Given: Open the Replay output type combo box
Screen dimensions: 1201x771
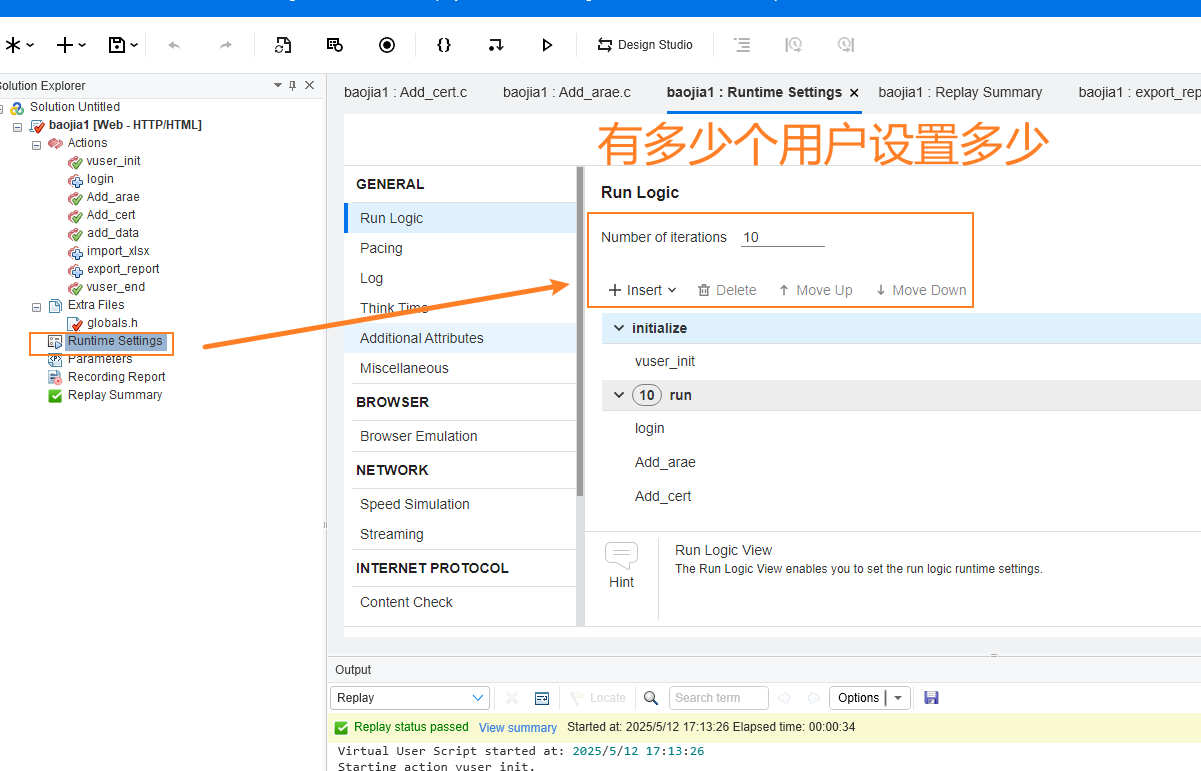Looking at the screenshot, I should point(410,698).
